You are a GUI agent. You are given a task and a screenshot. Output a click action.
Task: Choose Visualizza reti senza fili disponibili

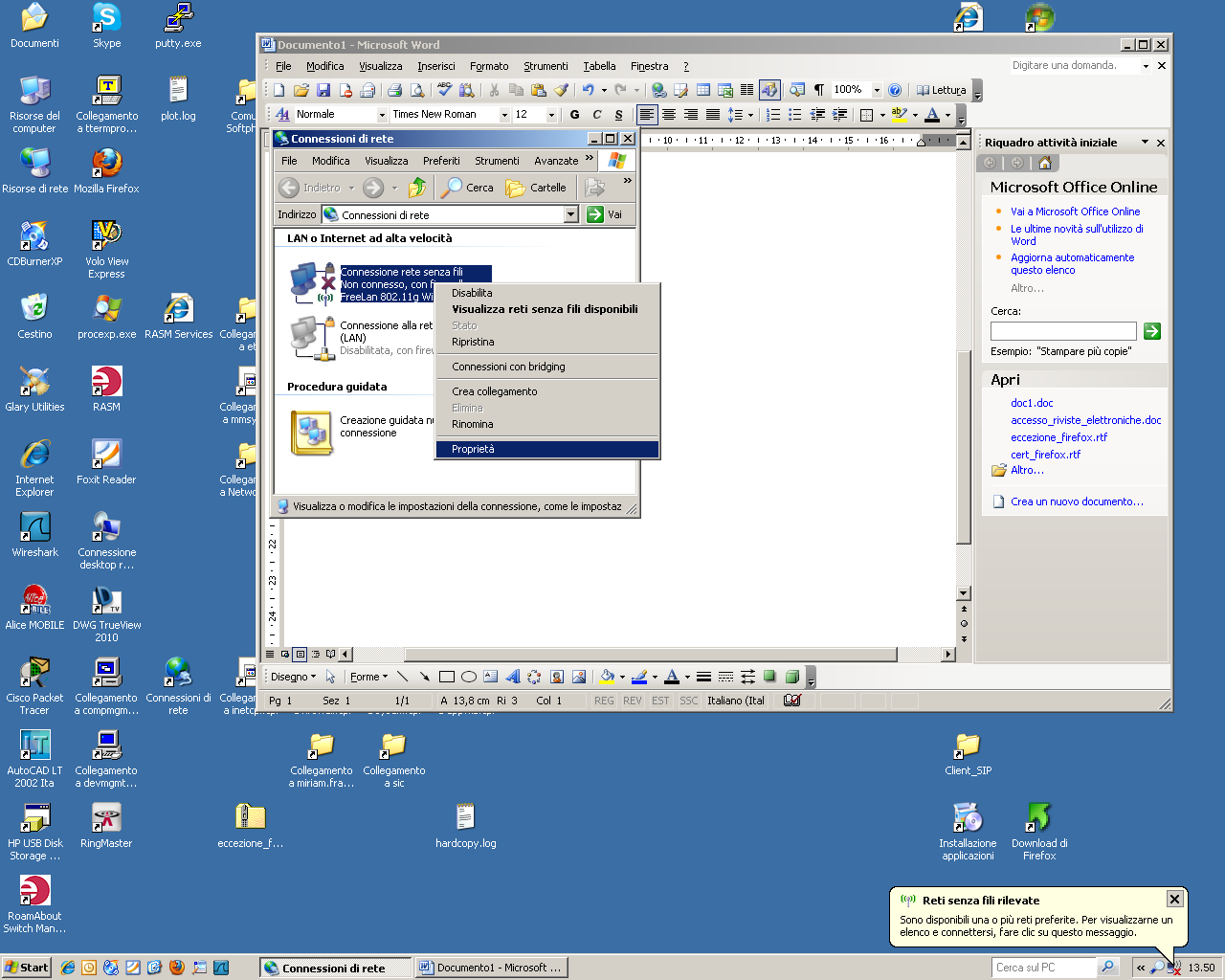click(547, 309)
